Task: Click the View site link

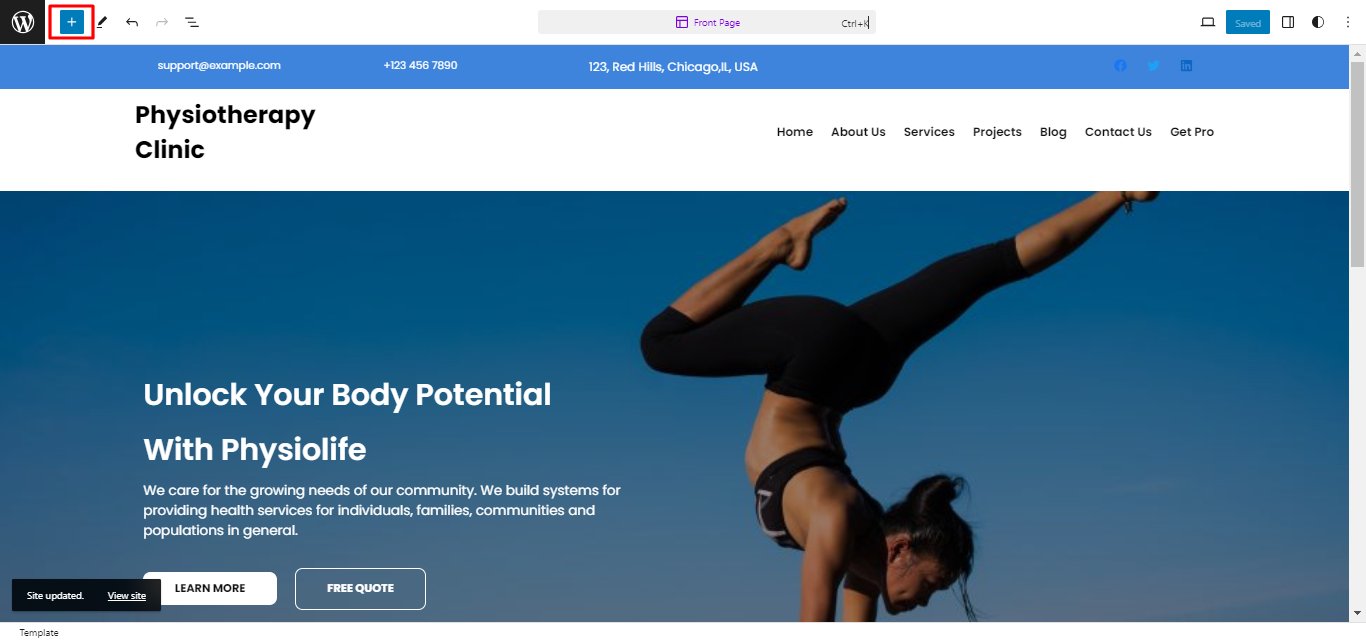Action: pyautogui.click(x=127, y=596)
